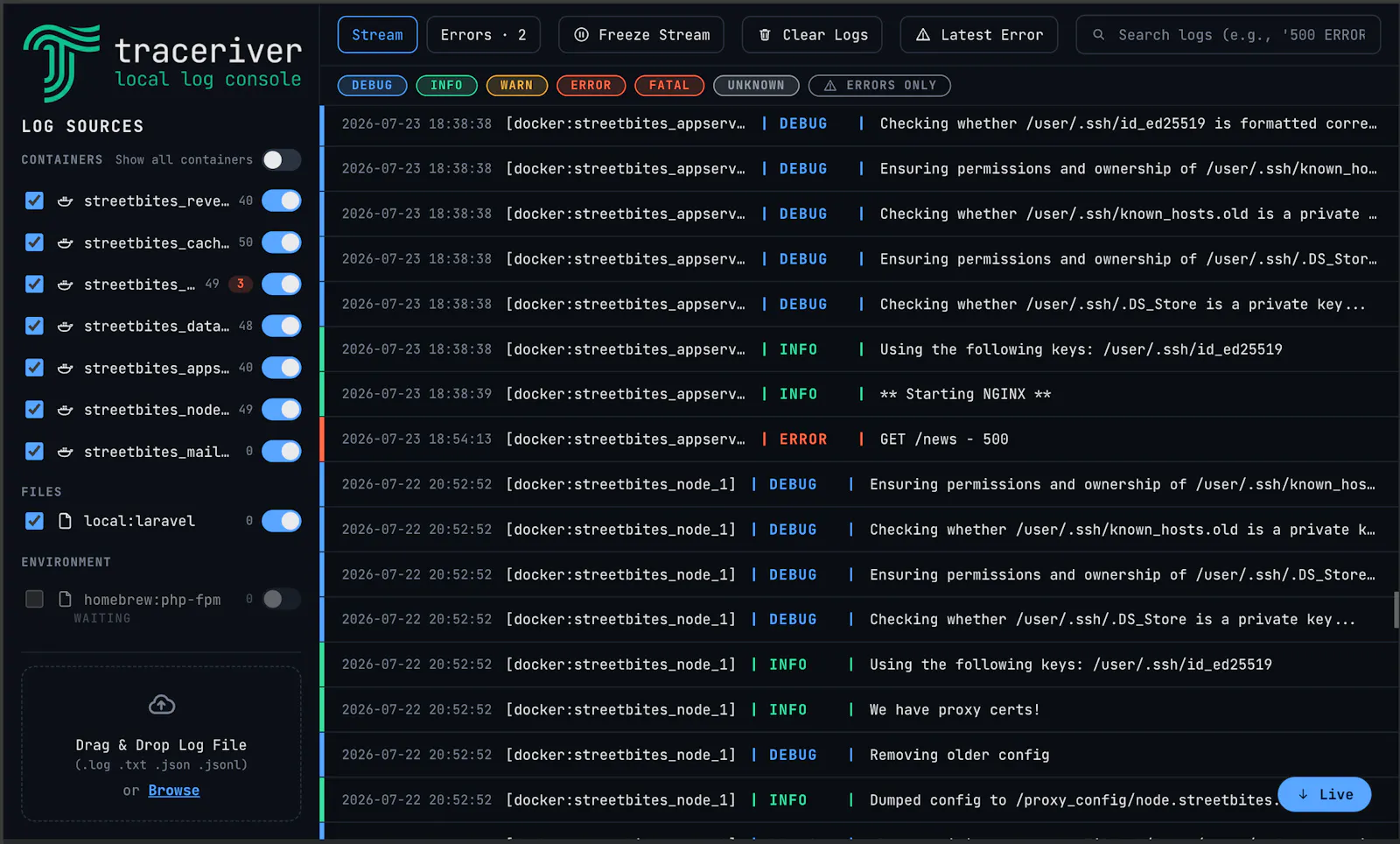Click the traceriver logo icon
The height and width of the screenshot is (844, 1400).
[61, 62]
